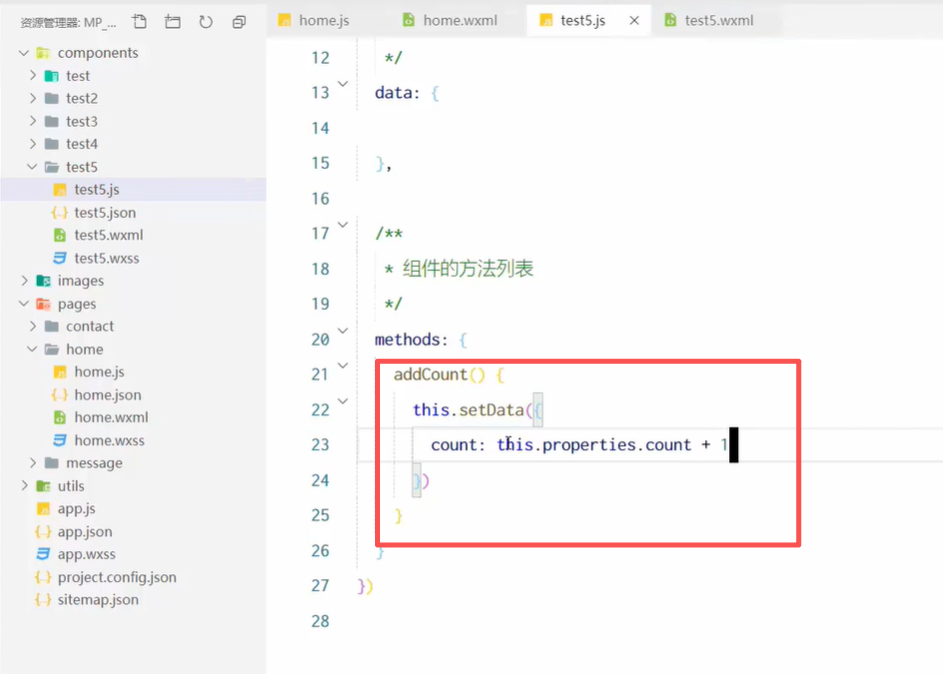Viewport: 943px width, 674px height.
Task: Fold the addCount function at line 21
Action: 343,366
